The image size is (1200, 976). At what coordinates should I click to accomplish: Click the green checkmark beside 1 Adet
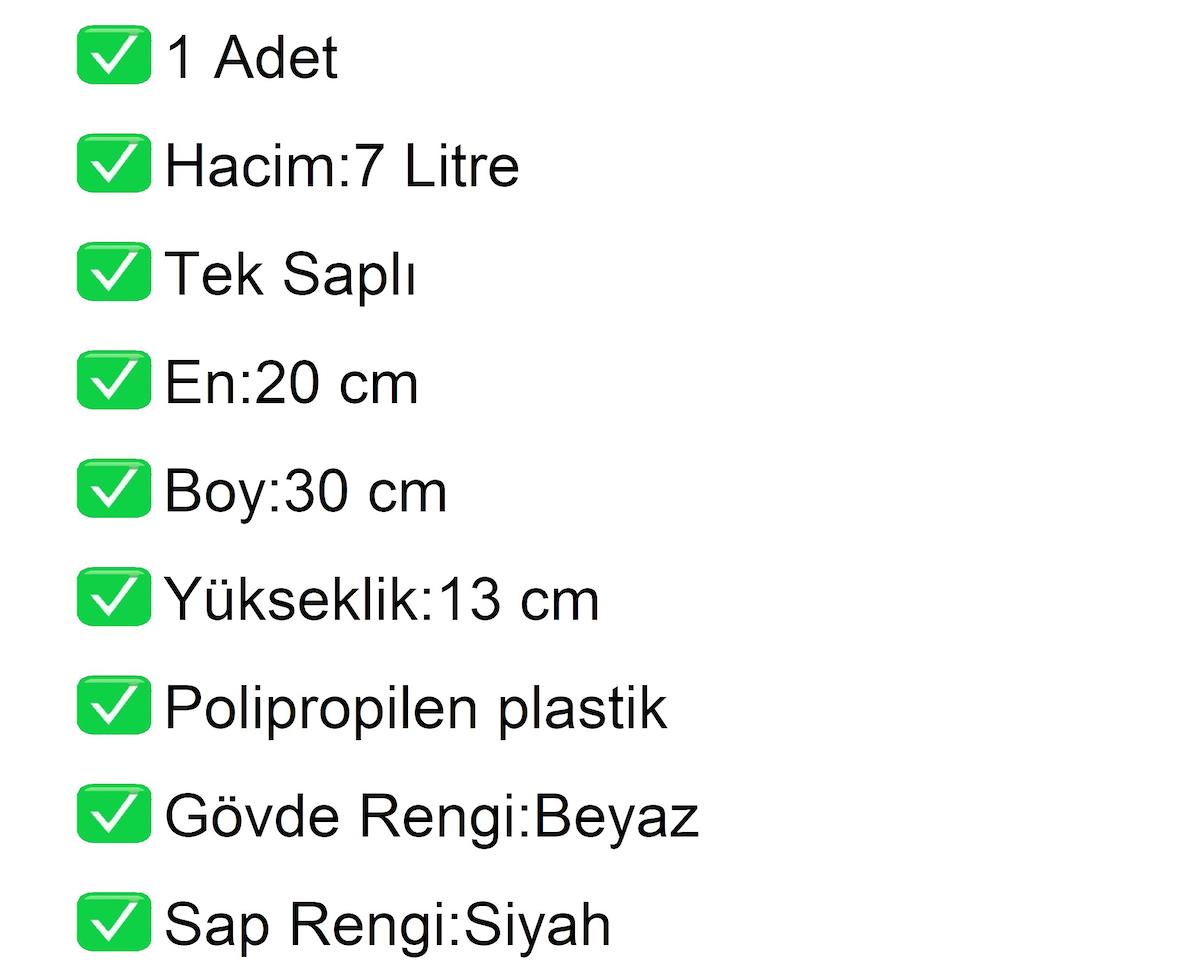113,56
